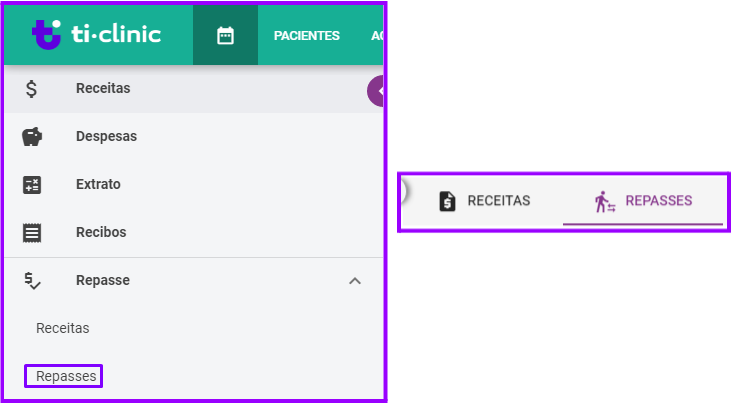Open Recibos from the sidebar
The height and width of the screenshot is (404, 732).
point(101,233)
